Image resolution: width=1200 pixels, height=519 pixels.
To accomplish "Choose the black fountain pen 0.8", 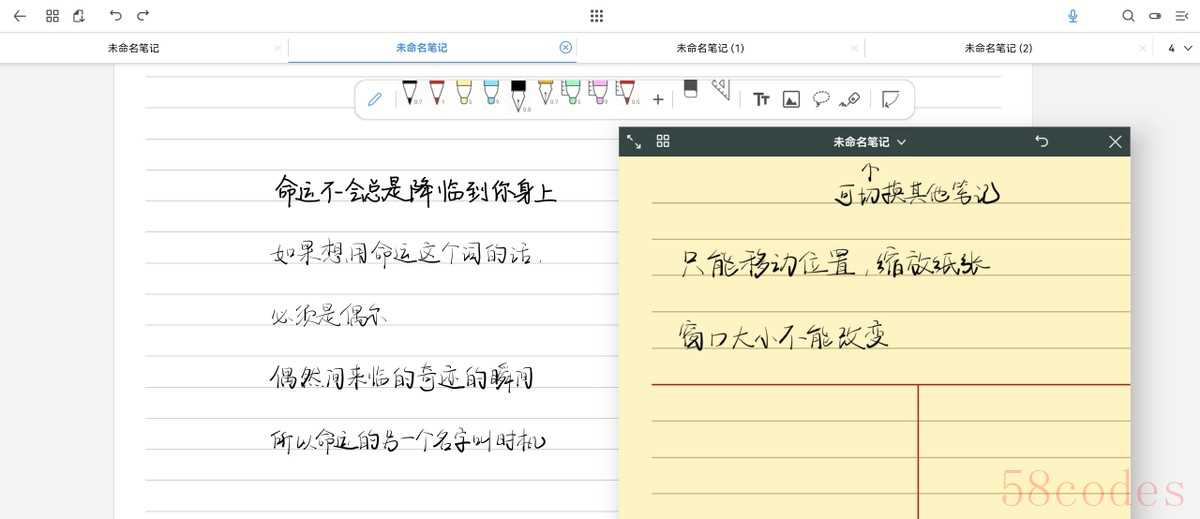I will 518,96.
